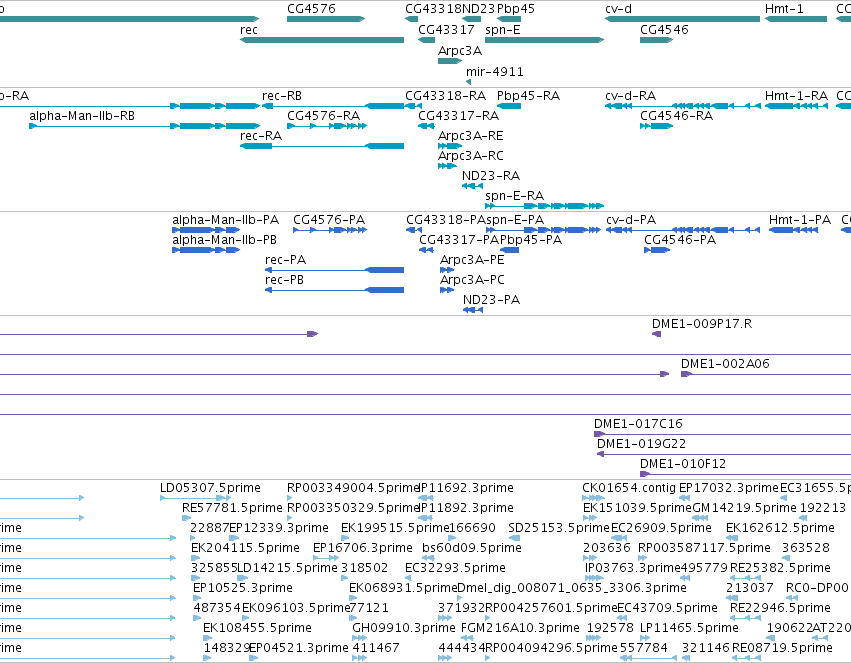Click clone DME1-002A06 label
The image size is (851, 663).
(725, 364)
